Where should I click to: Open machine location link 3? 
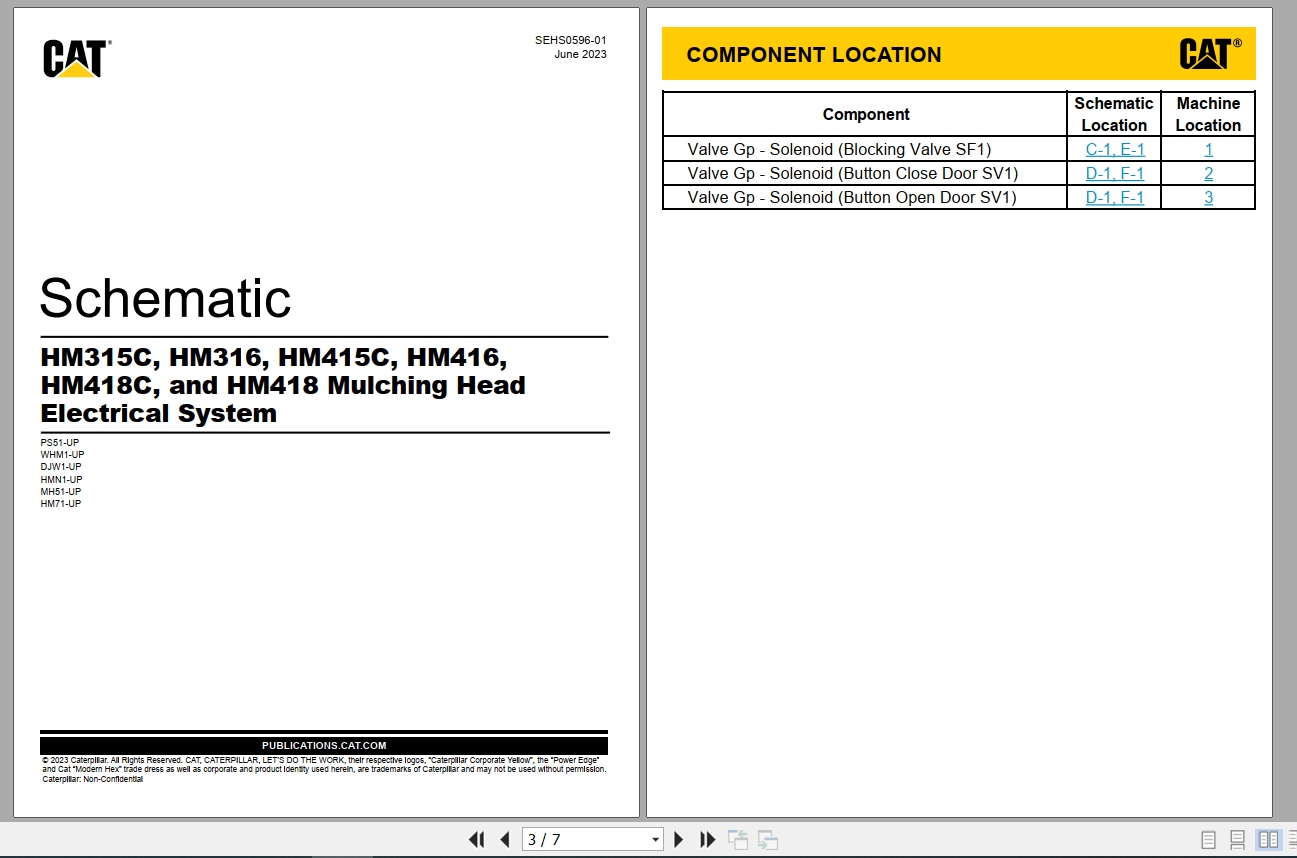(1208, 197)
